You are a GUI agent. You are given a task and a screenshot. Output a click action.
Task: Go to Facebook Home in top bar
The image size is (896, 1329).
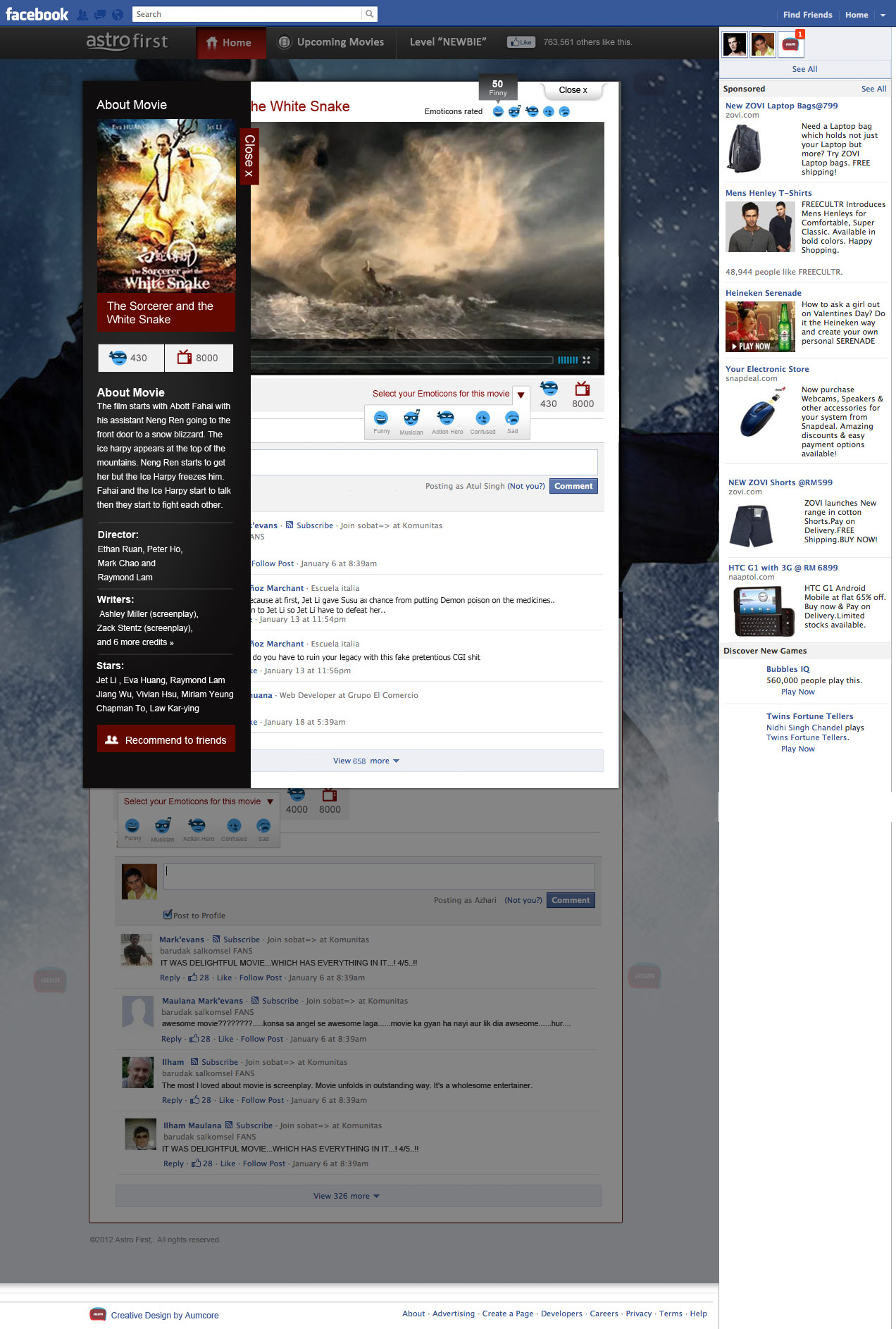pyautogui.click(x=857, y=15)
